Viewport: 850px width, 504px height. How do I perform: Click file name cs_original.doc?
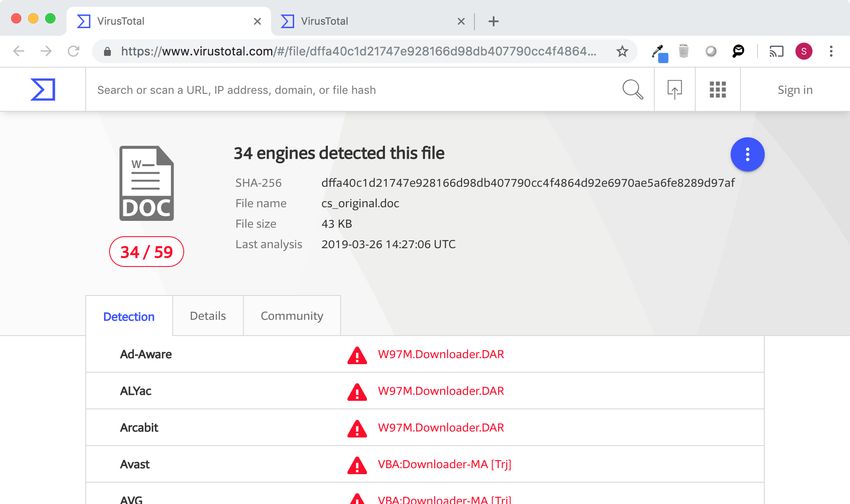[360, 203]
